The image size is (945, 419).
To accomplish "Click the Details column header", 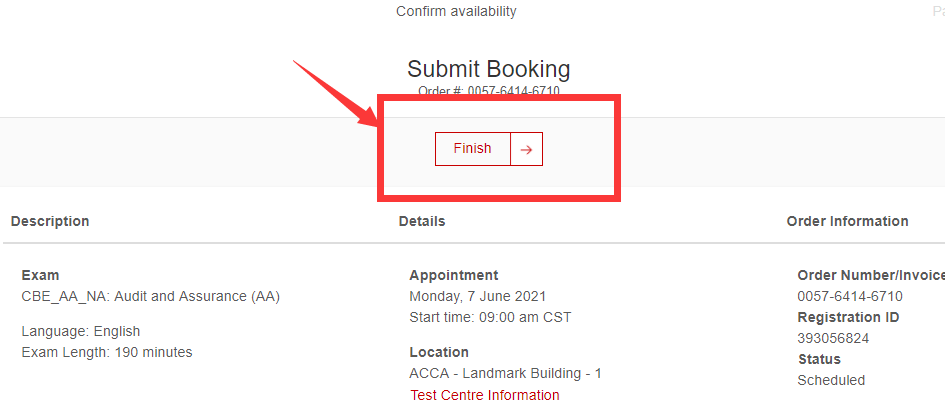I will pyautogui.click(x=422, y=221).
